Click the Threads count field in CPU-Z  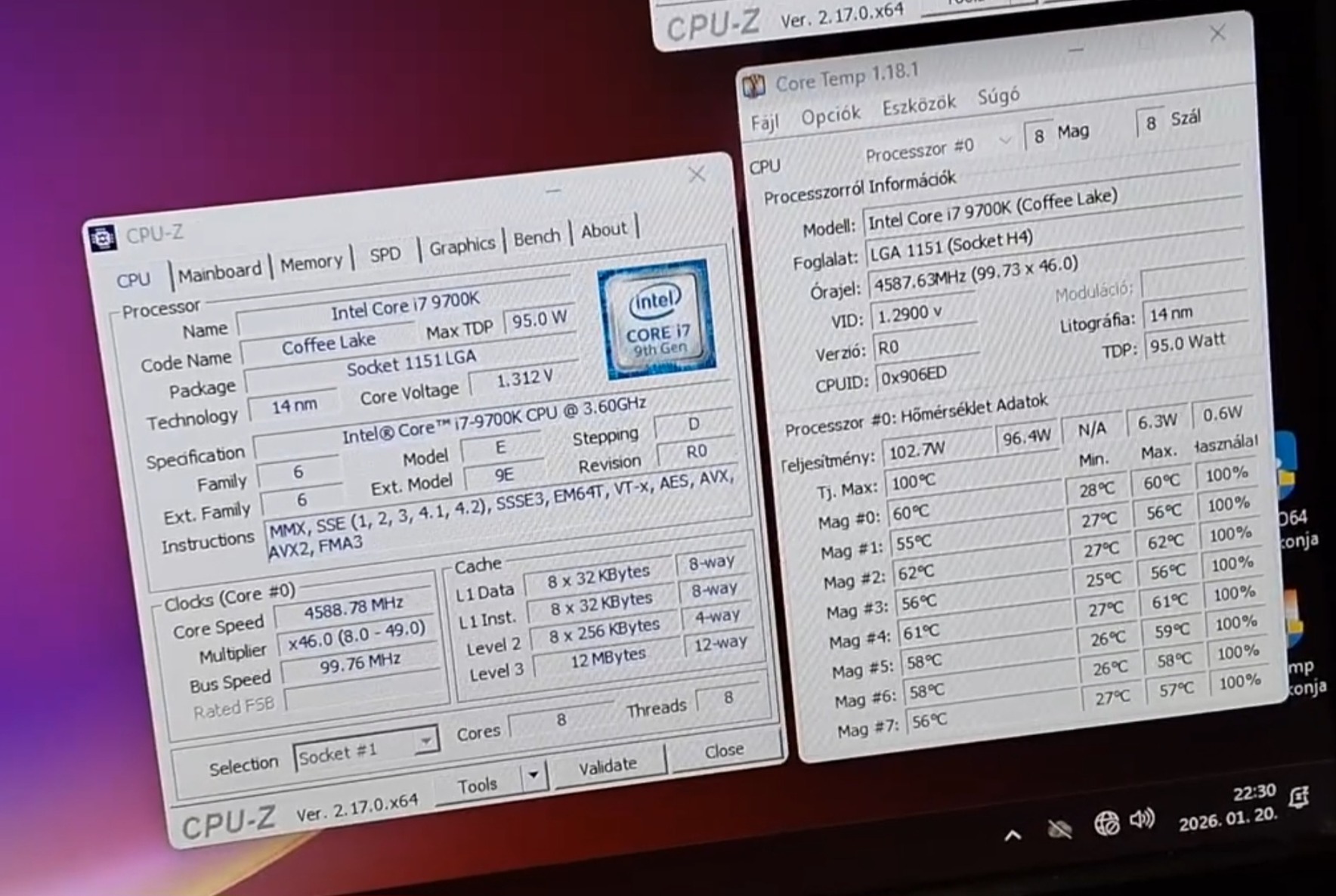[728, 697]
